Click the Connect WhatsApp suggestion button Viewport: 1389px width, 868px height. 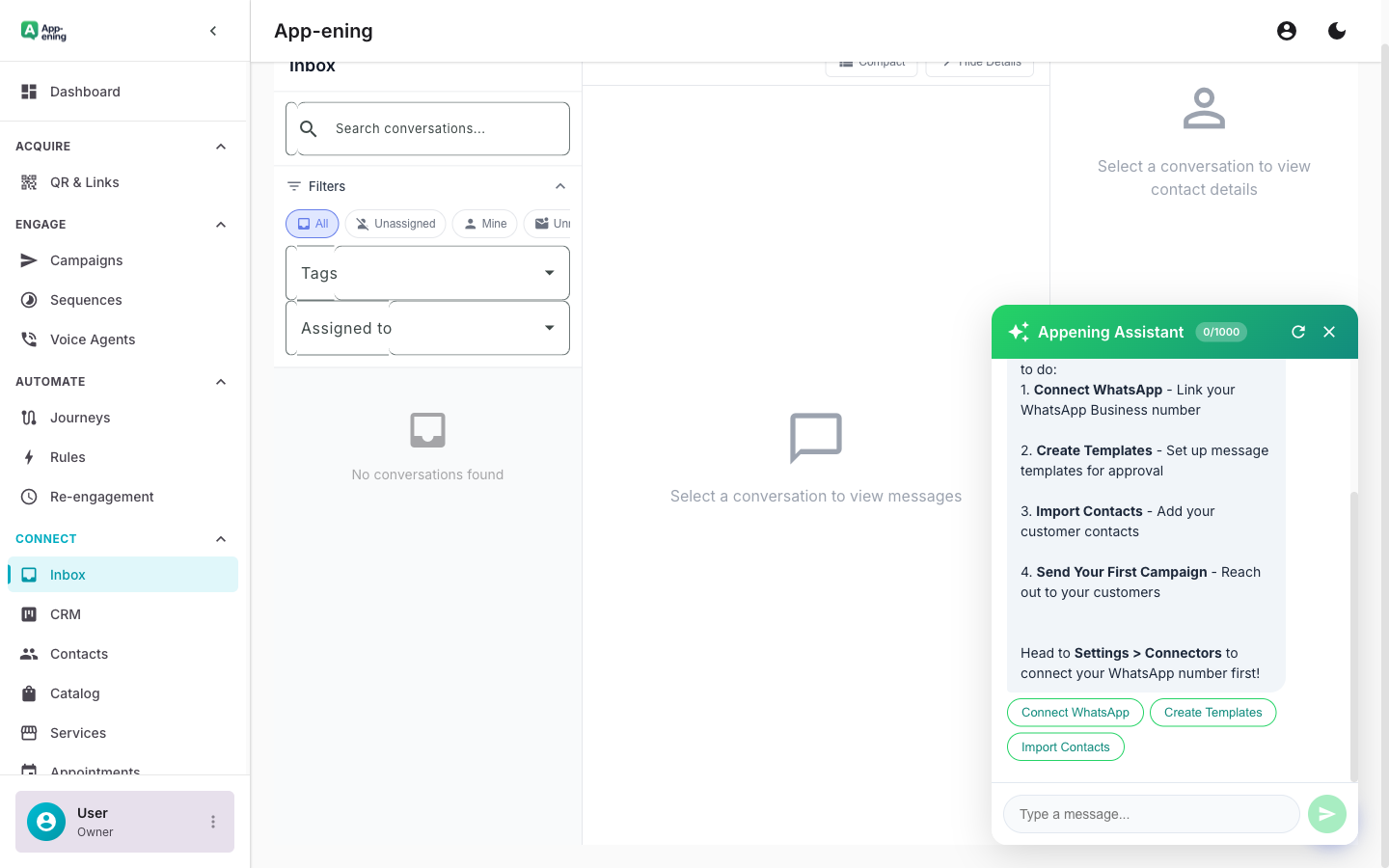pos(1075,712)
